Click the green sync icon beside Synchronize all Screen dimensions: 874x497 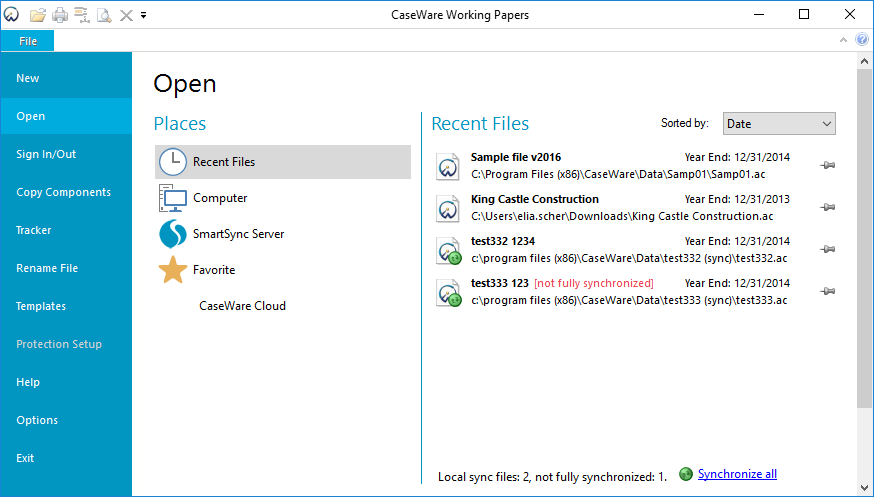click(686, 474)
